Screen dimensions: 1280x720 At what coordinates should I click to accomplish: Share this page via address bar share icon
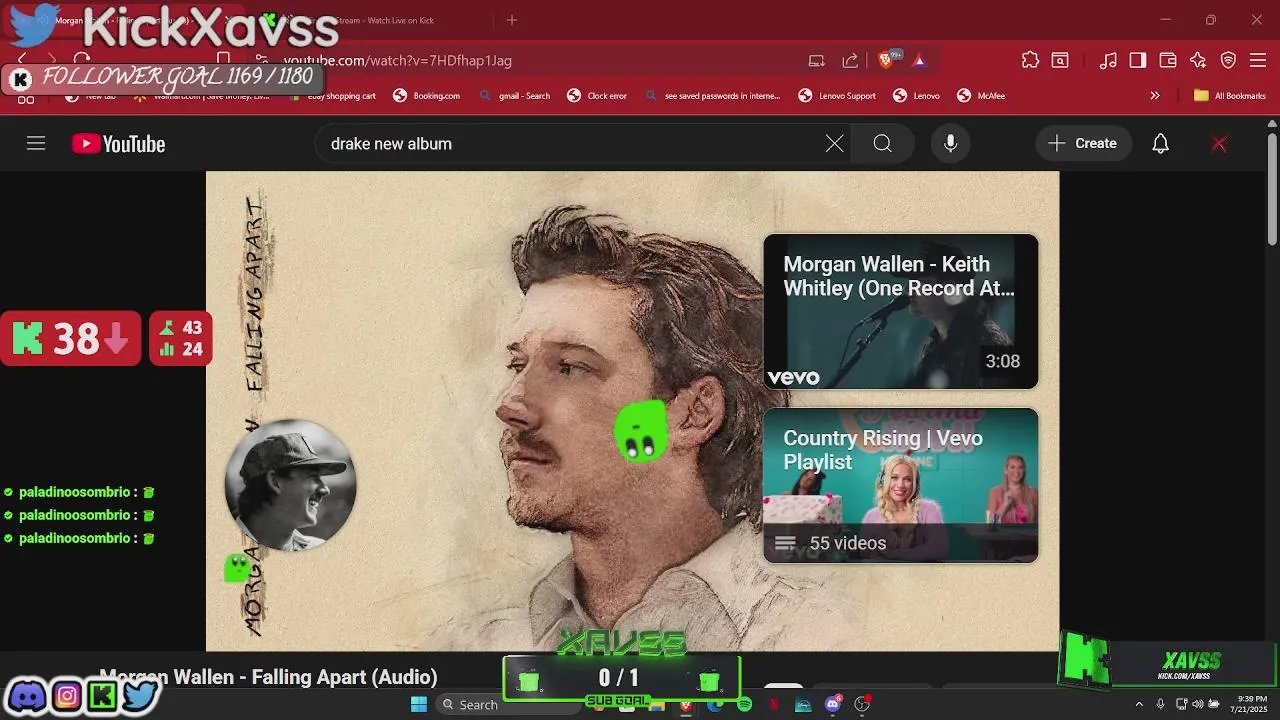point(850,60)
